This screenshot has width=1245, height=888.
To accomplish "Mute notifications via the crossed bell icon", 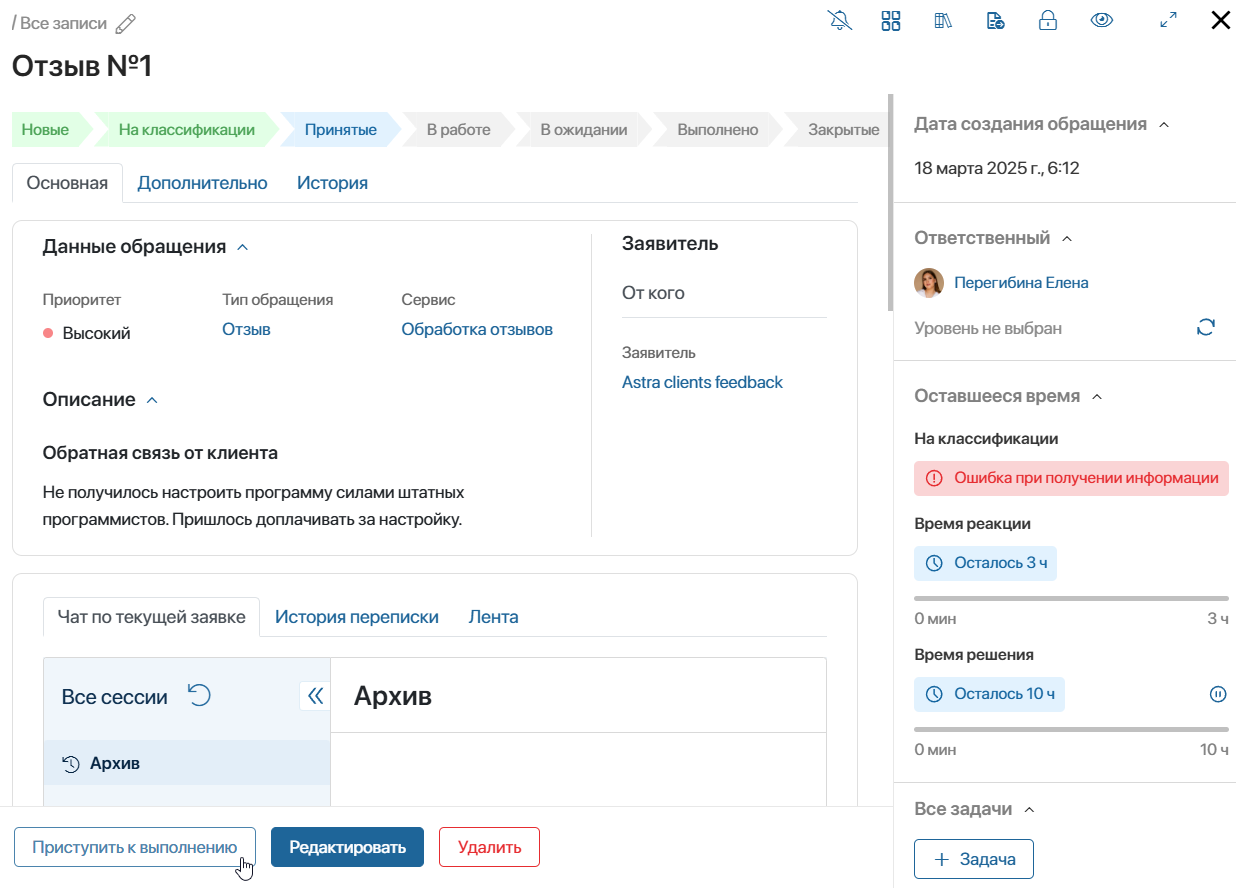I will point(840,20).
